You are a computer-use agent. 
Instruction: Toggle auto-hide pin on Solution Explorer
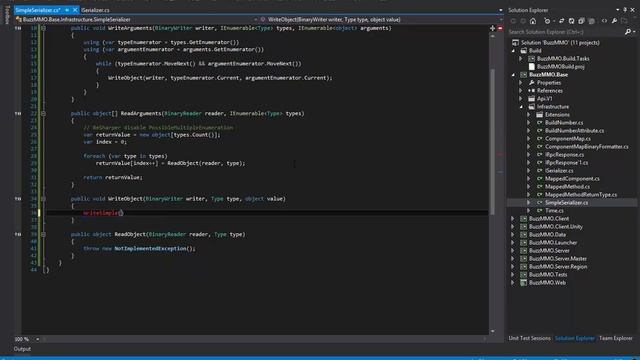coord(625,10)
